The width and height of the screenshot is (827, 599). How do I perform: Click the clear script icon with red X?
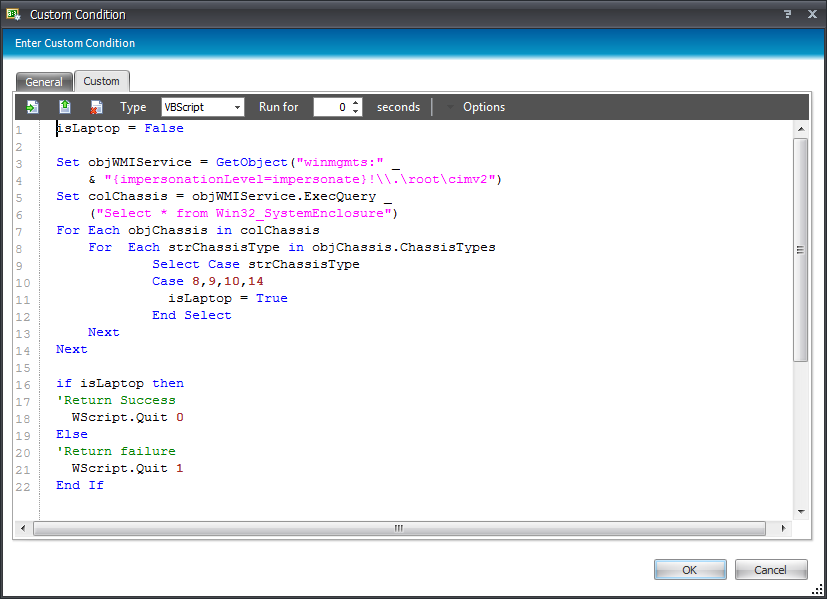coord(96,107)
